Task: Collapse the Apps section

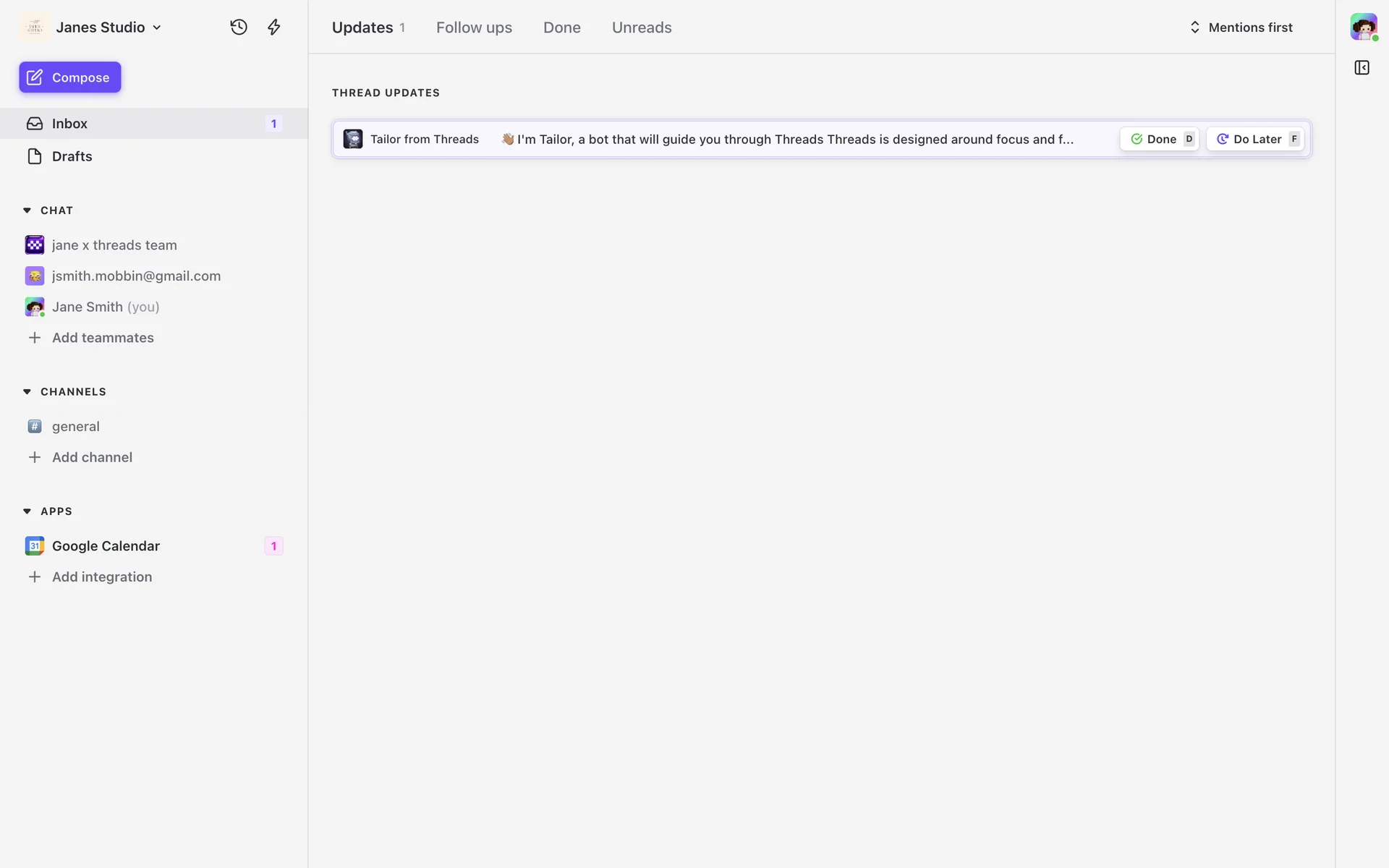Action: [x=27, y=511]
